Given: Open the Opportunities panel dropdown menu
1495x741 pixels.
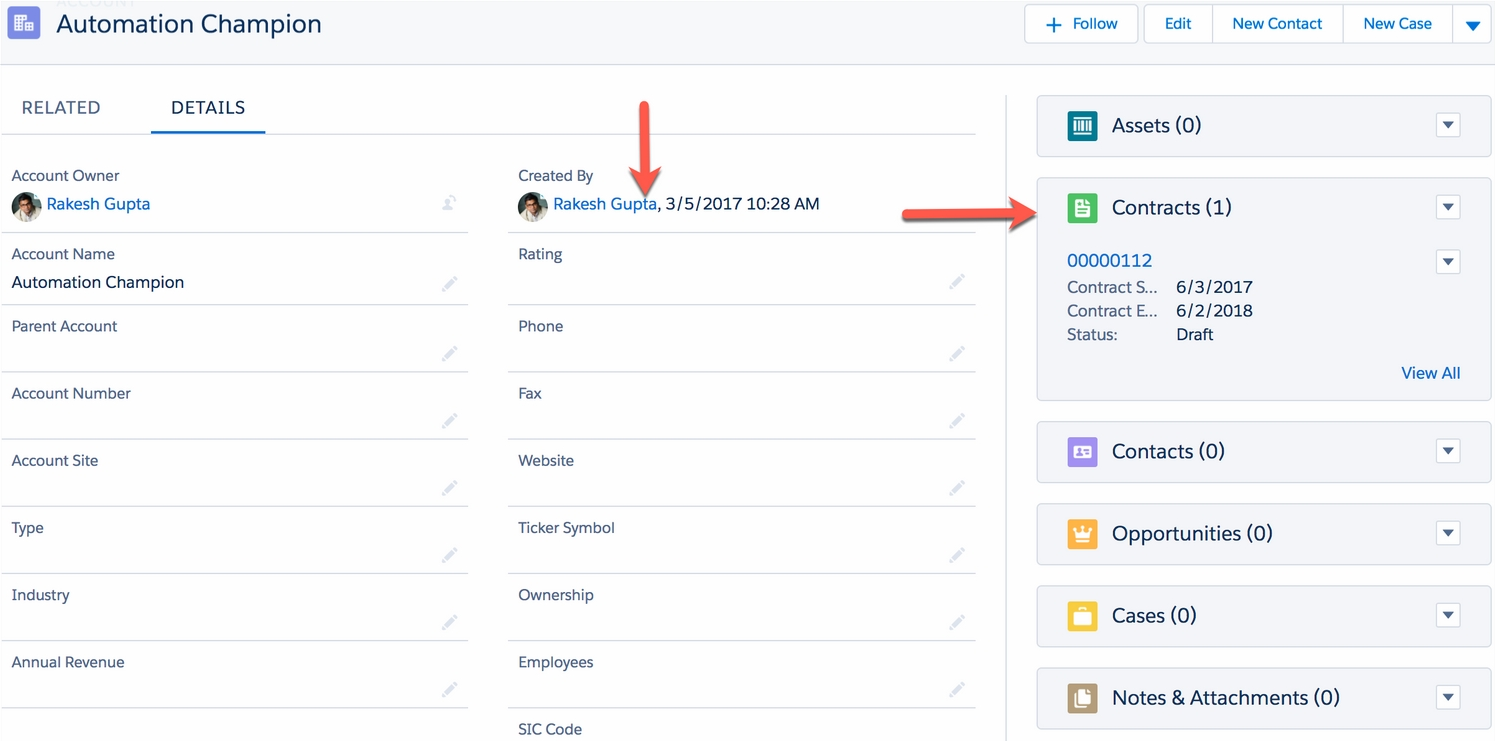Looking at the screenshot, I should pyautogui.click(x=1448, y=534).
